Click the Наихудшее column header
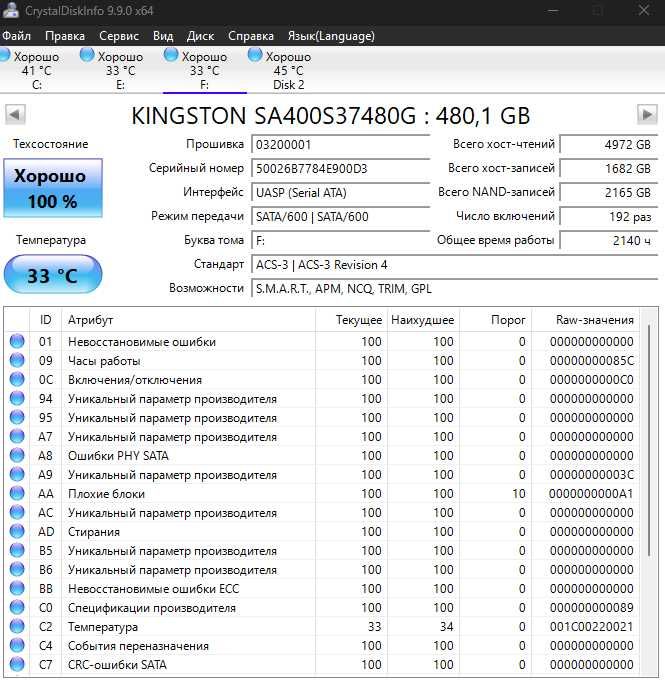The height and width of the screenshot is (682, 665). click(423, 320)
